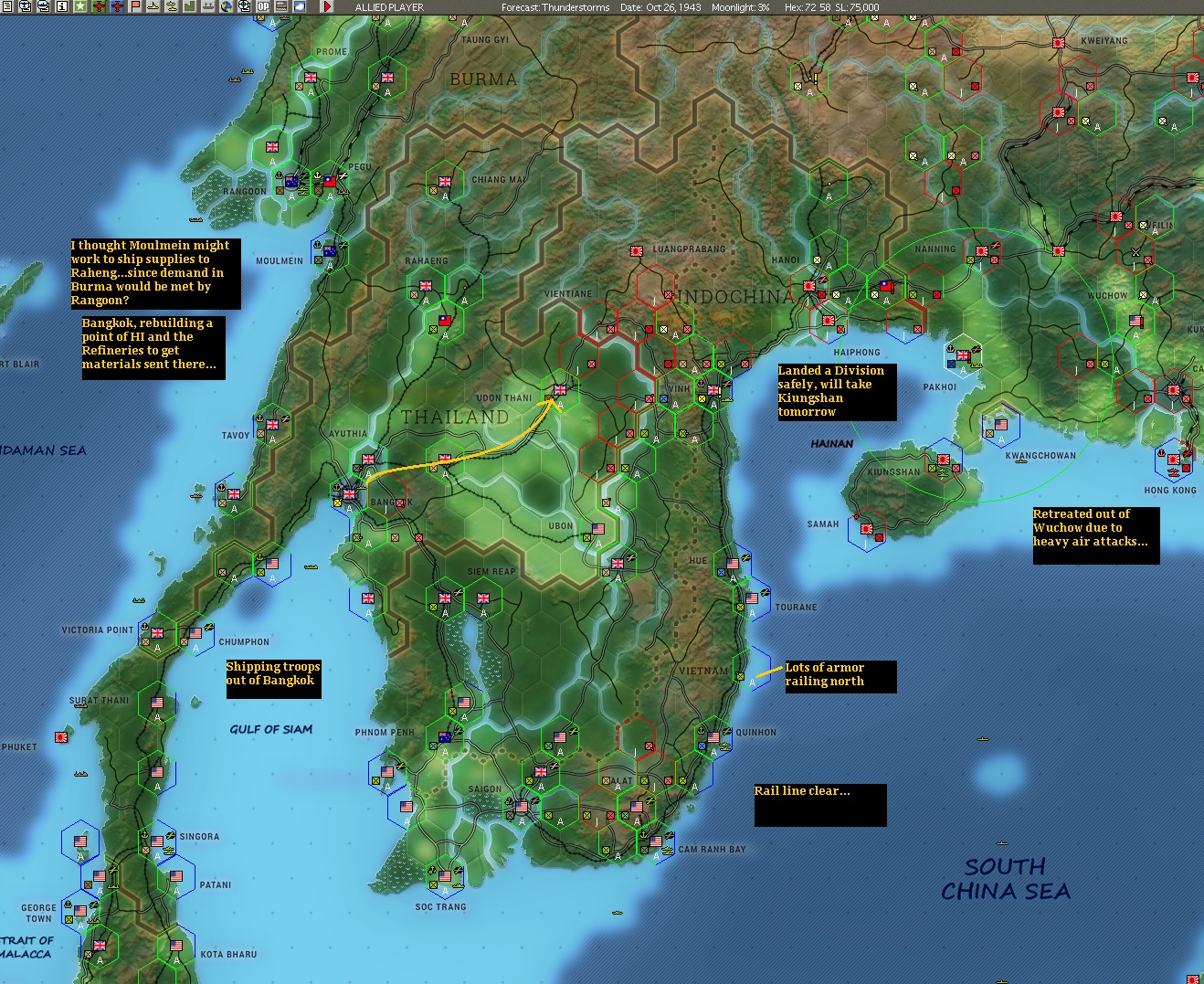Image resolution: width=1204 pixels, height=984 pixels.
Task: Select the Japanese unit at Kweiyang
Action: click(1059, 43)
